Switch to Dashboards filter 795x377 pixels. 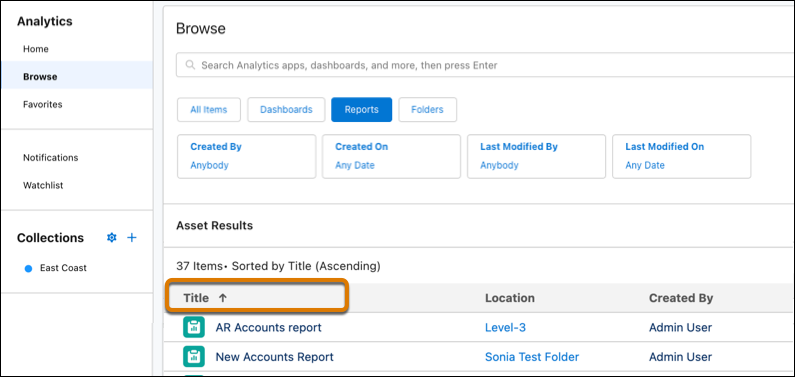[x=286, y=109]
